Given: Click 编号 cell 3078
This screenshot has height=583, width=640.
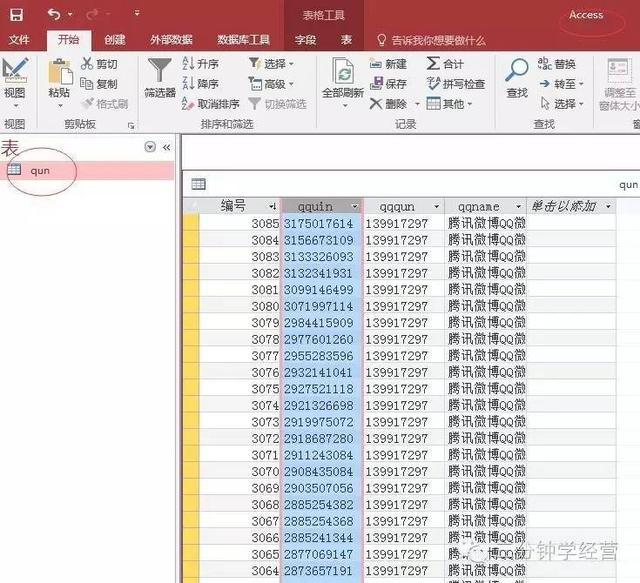Looking at the screenshot, I should click(x=240, y=339).
